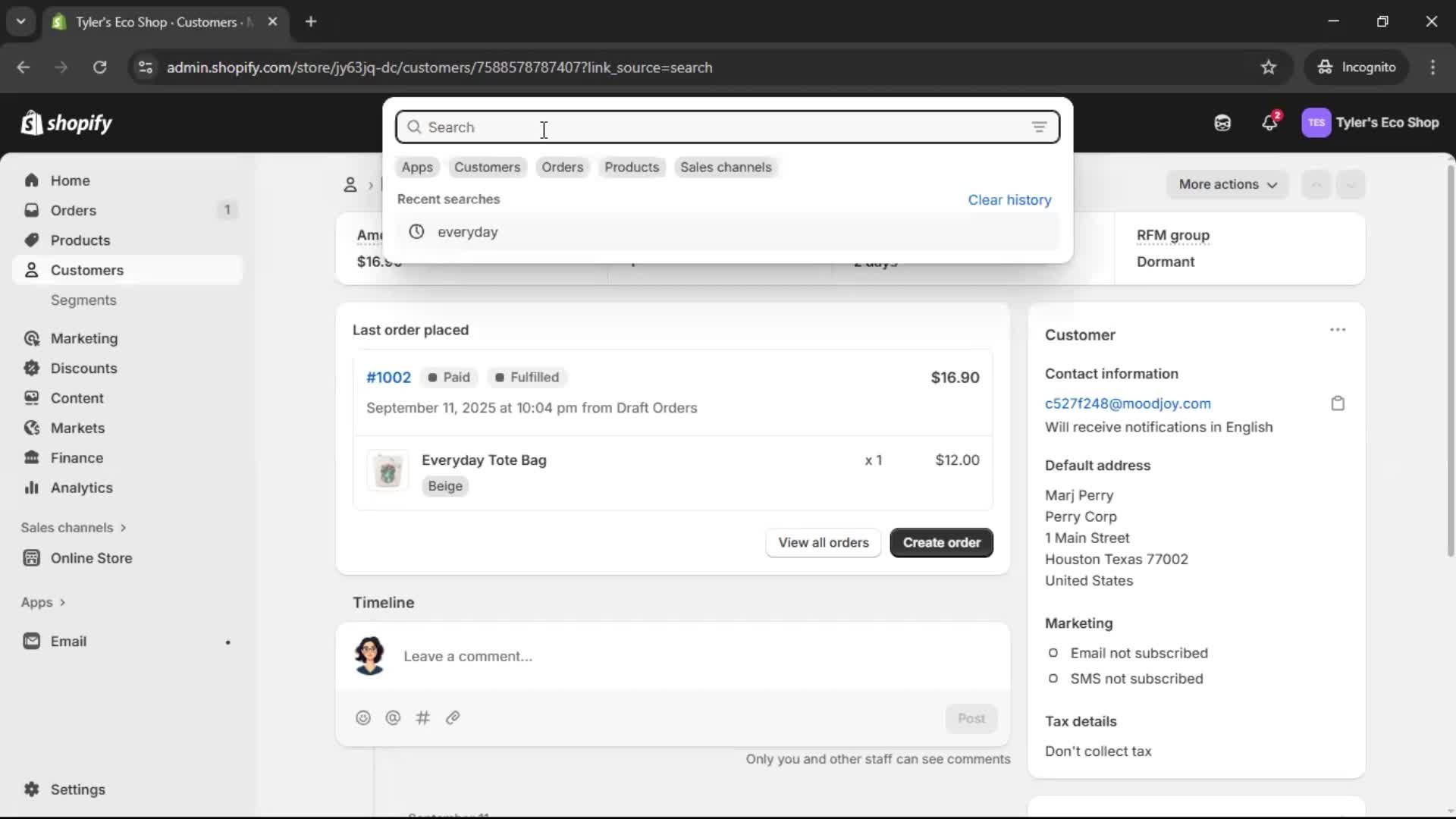Switch to the Products search tab
This screenshot has width=1456, height=819.
[x=632, y=167]
